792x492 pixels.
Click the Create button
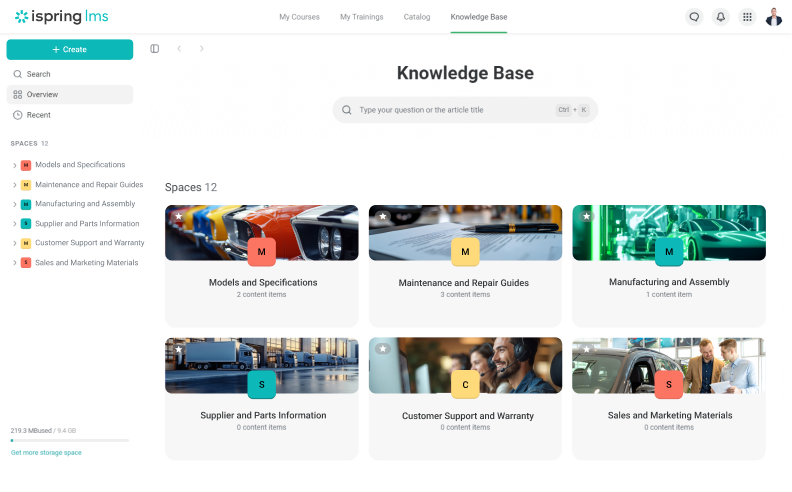coord(70,50)
